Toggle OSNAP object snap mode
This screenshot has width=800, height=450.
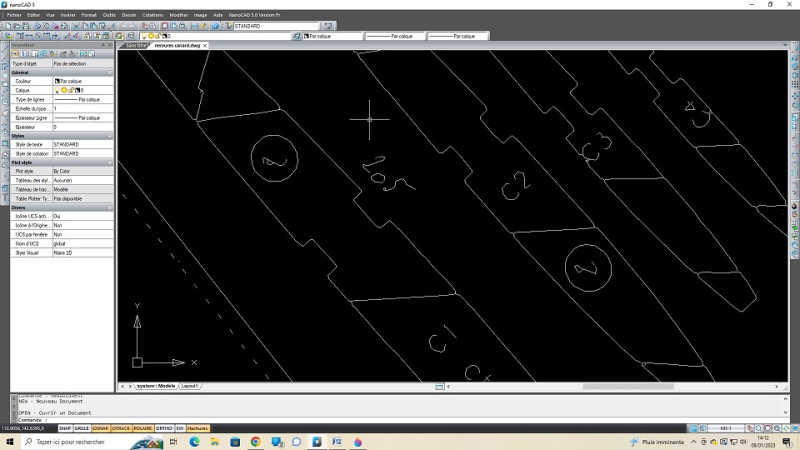(x=101, y=429)
